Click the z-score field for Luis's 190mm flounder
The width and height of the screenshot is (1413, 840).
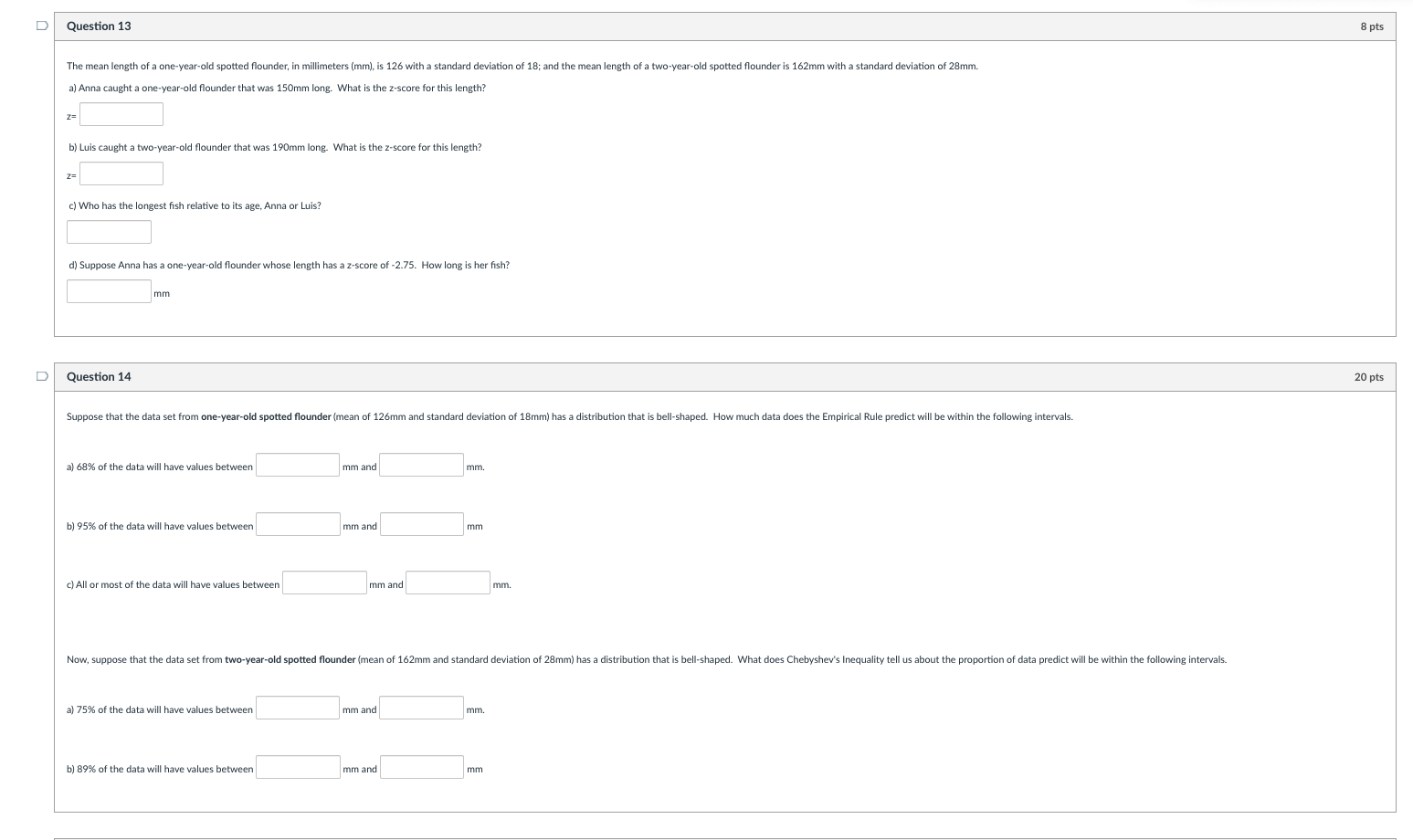click(121, 173)
